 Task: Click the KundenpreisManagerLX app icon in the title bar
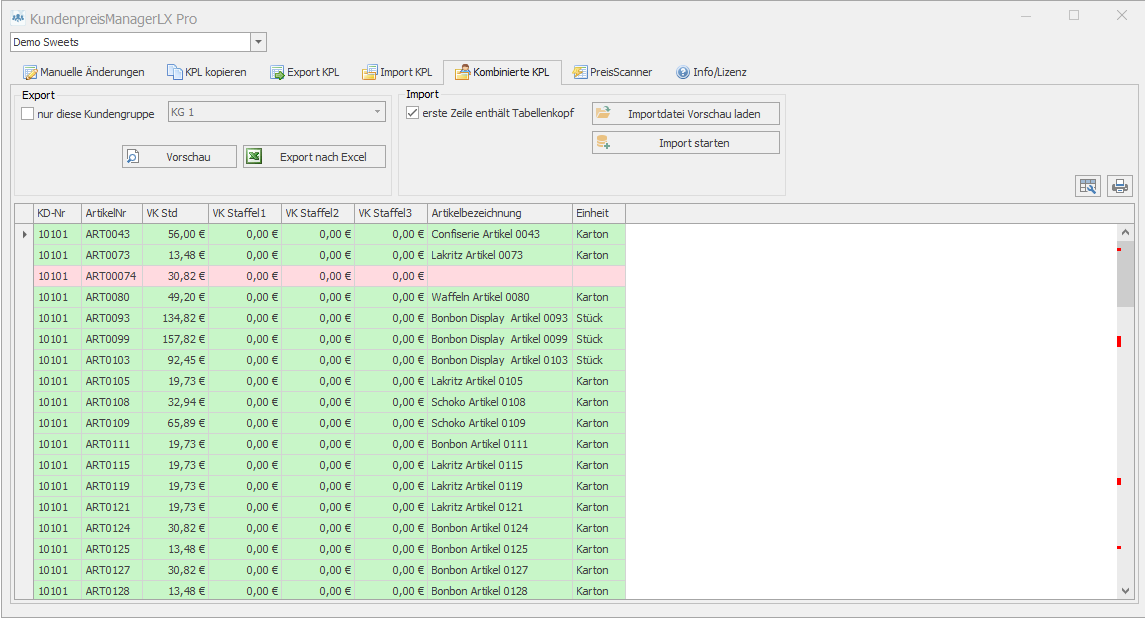pos(18,19)
